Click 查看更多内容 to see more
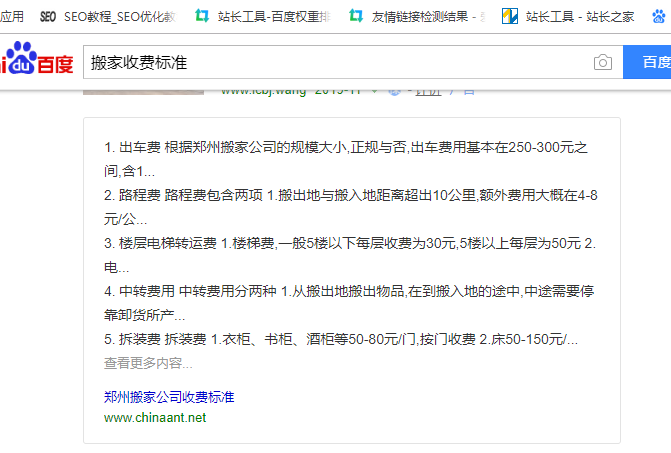The image size is (671, 453). pos(148,363)
